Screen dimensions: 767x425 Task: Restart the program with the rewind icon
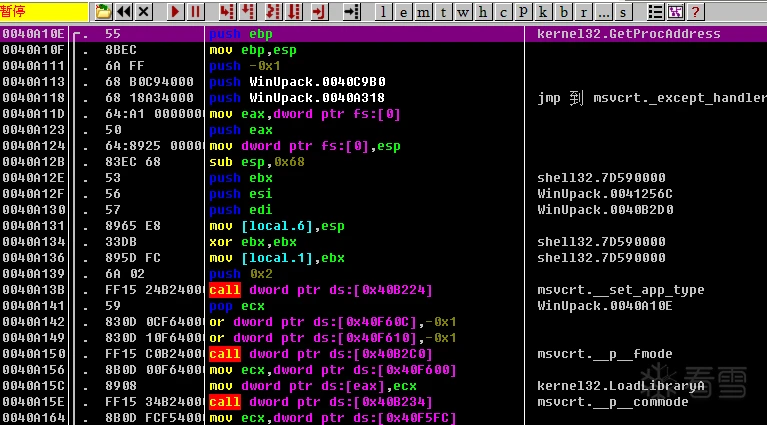point(123,12)
